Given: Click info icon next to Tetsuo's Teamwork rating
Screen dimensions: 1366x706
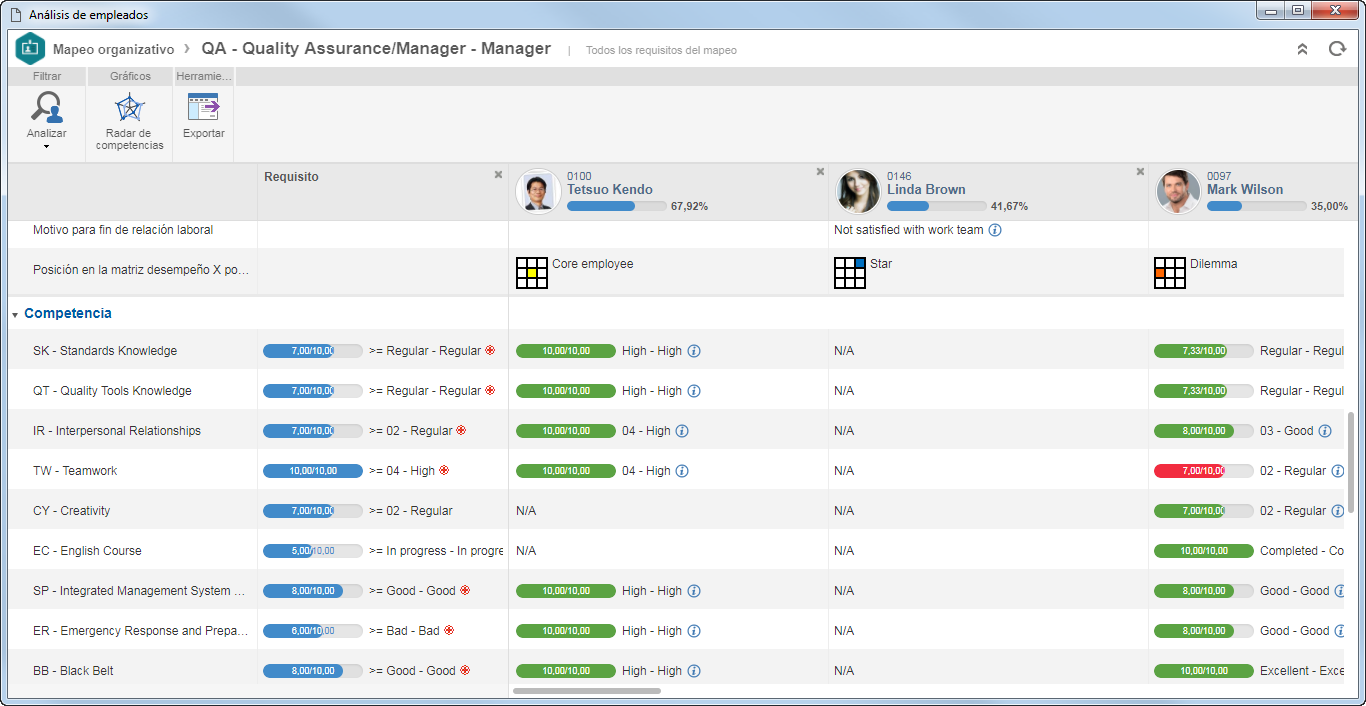Looking at the screenshot, I should 682,471.
